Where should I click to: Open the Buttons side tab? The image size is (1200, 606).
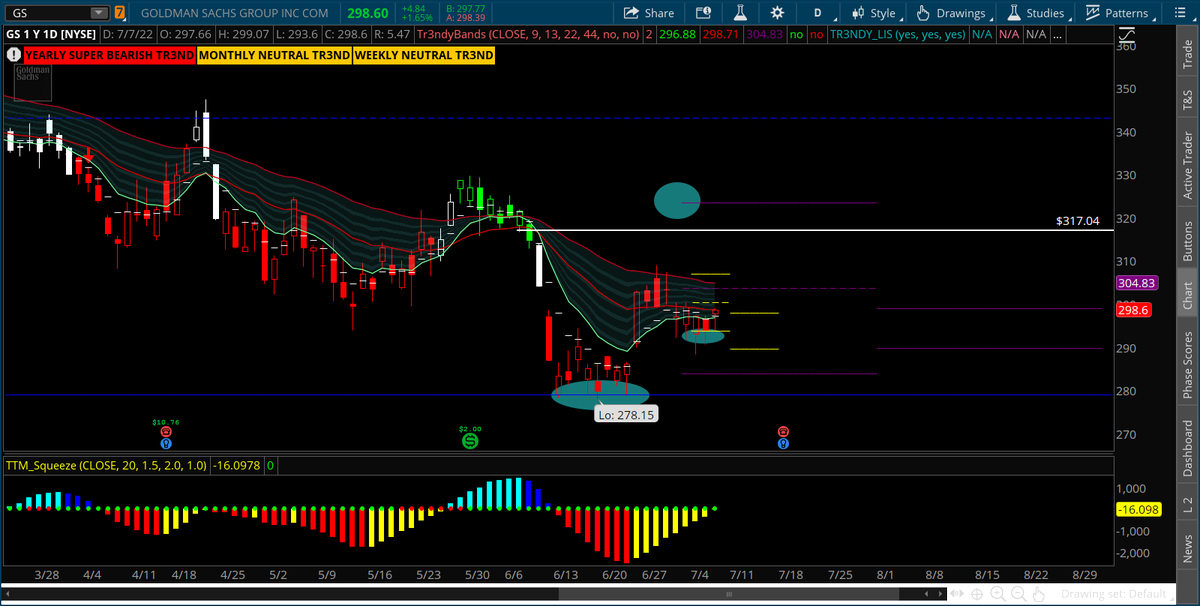click(x=1187, y=240)
